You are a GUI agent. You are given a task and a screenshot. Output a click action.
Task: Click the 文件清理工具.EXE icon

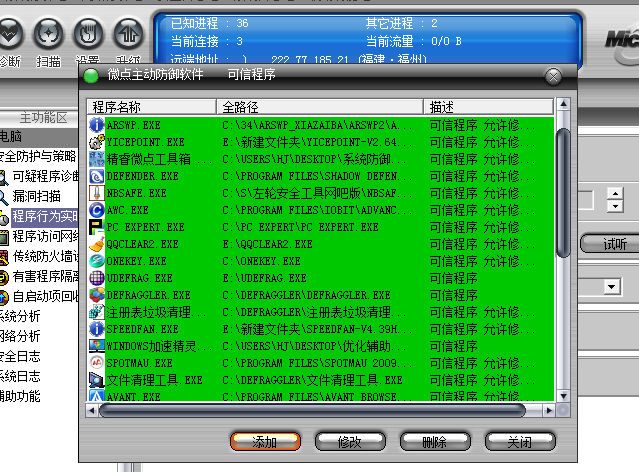(x=97, y=380)
